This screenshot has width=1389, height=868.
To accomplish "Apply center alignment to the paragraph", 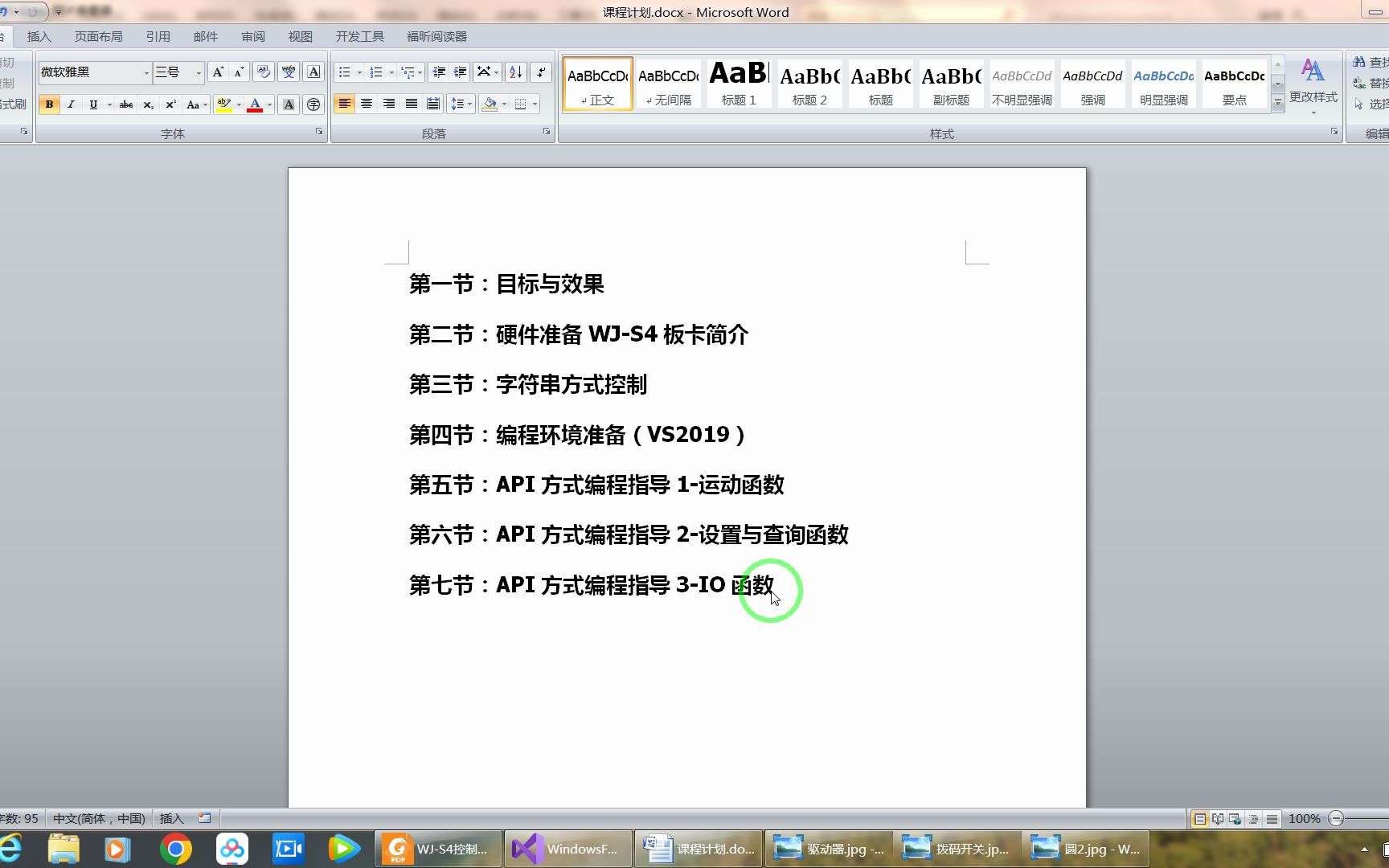I will pos(367,104).
